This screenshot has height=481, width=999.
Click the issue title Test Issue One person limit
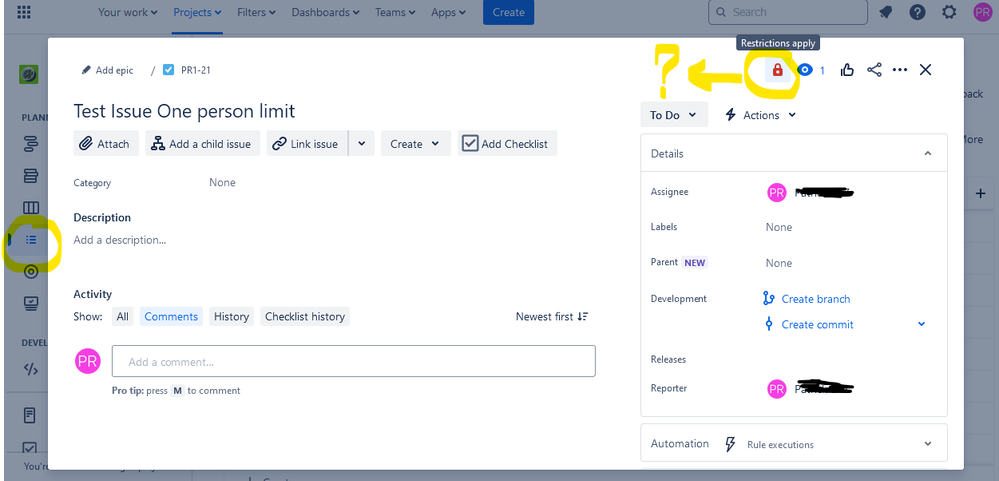click(184, 111)
